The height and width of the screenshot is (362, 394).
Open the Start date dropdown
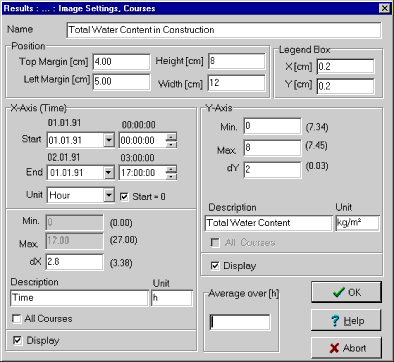(109, 140)
